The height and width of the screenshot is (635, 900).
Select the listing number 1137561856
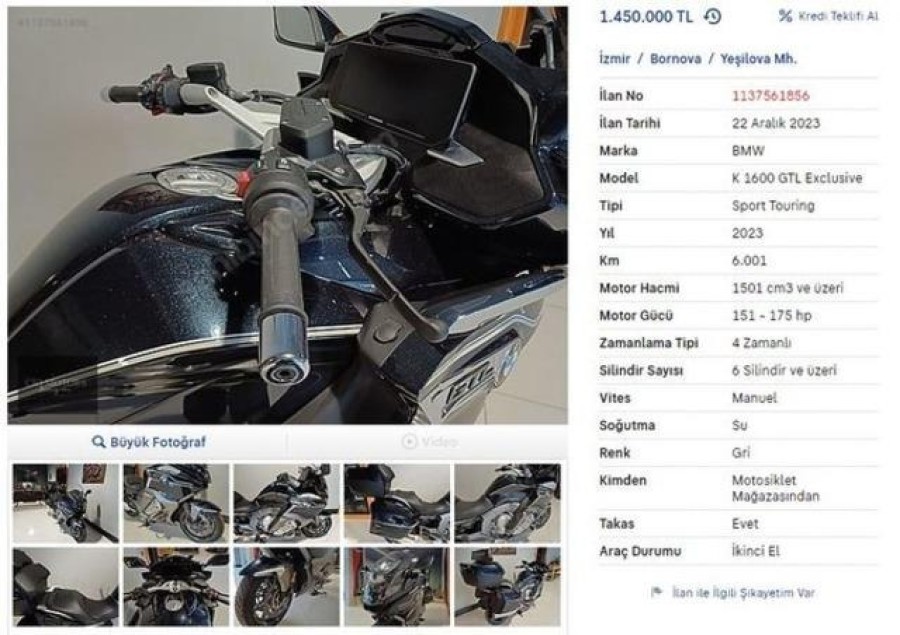click(770, 95)
